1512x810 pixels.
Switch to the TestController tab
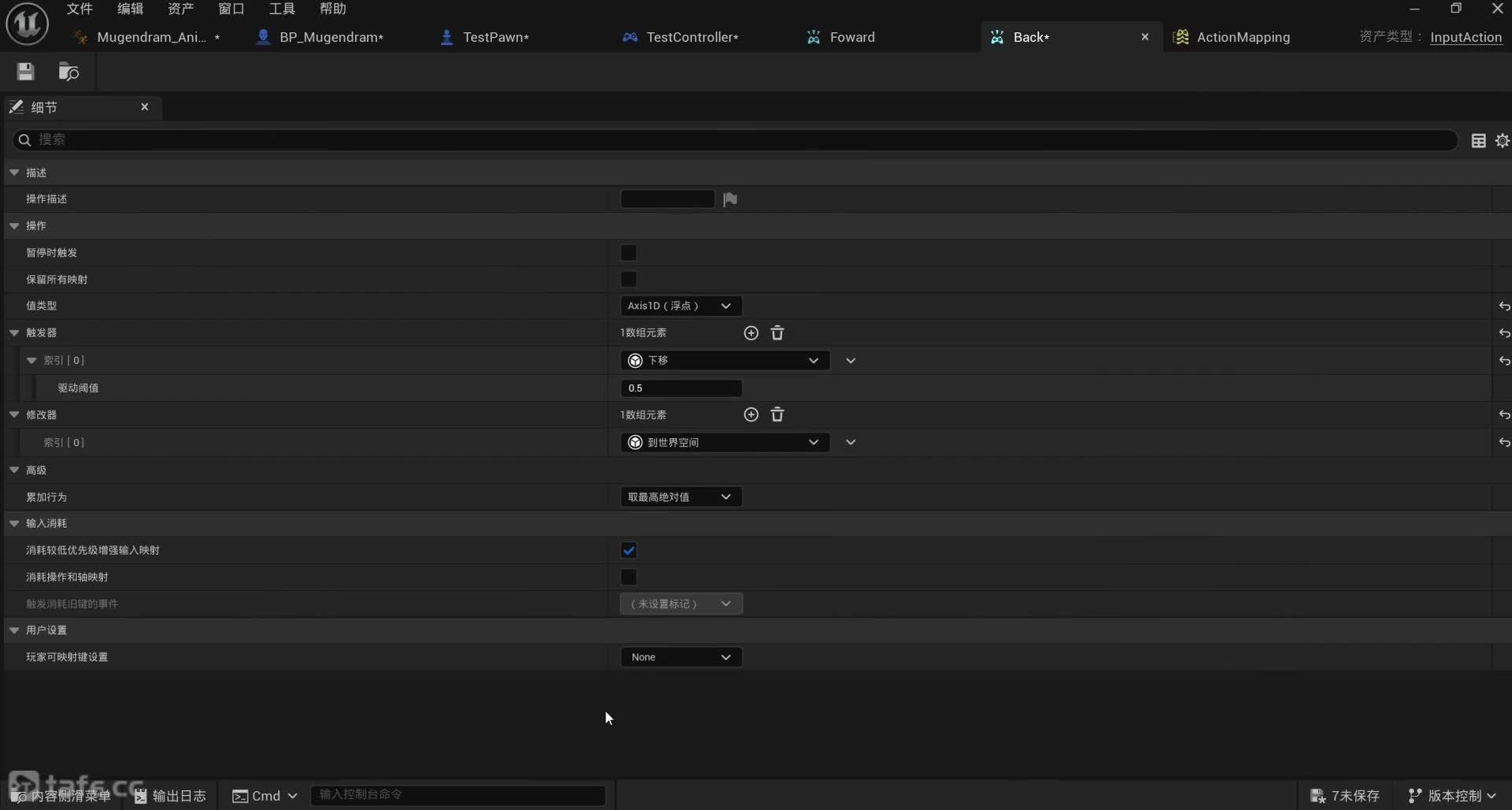coord(682,37)
